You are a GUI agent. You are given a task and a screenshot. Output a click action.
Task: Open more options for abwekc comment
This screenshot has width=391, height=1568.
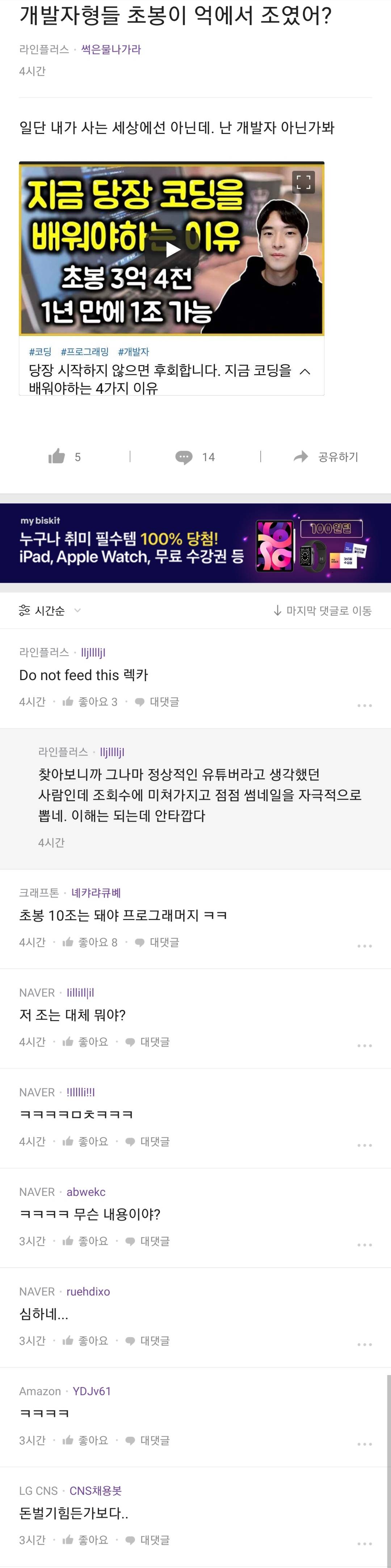coord(364,1245)
